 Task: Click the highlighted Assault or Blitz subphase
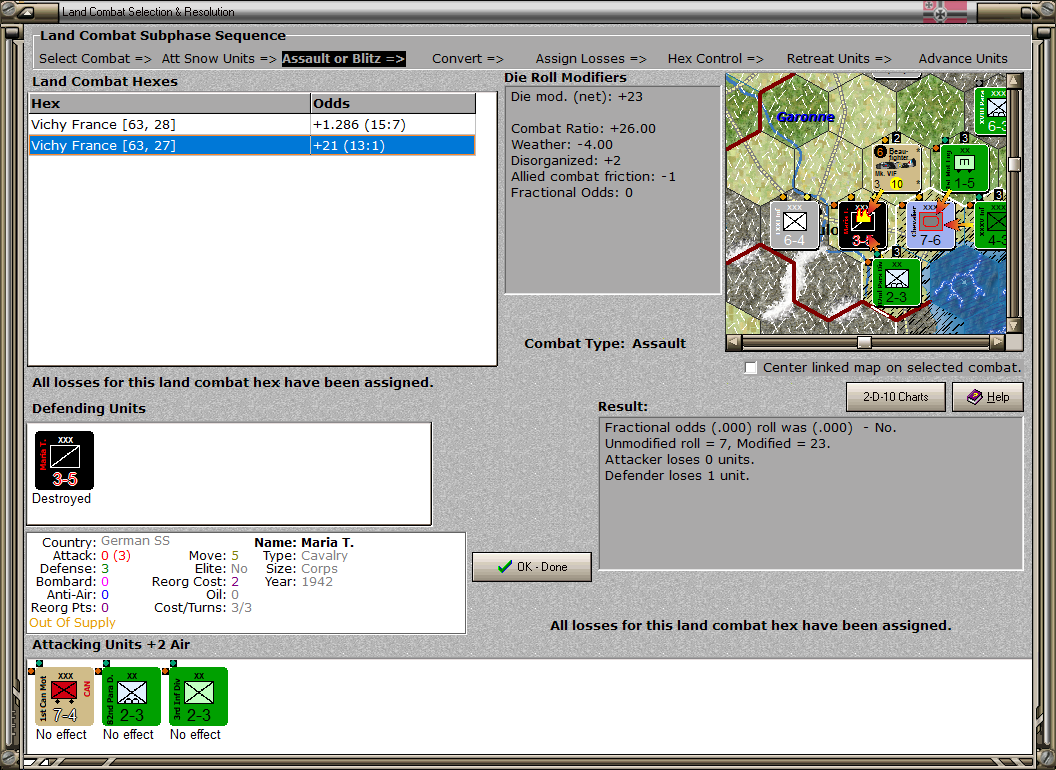point(343,59)
